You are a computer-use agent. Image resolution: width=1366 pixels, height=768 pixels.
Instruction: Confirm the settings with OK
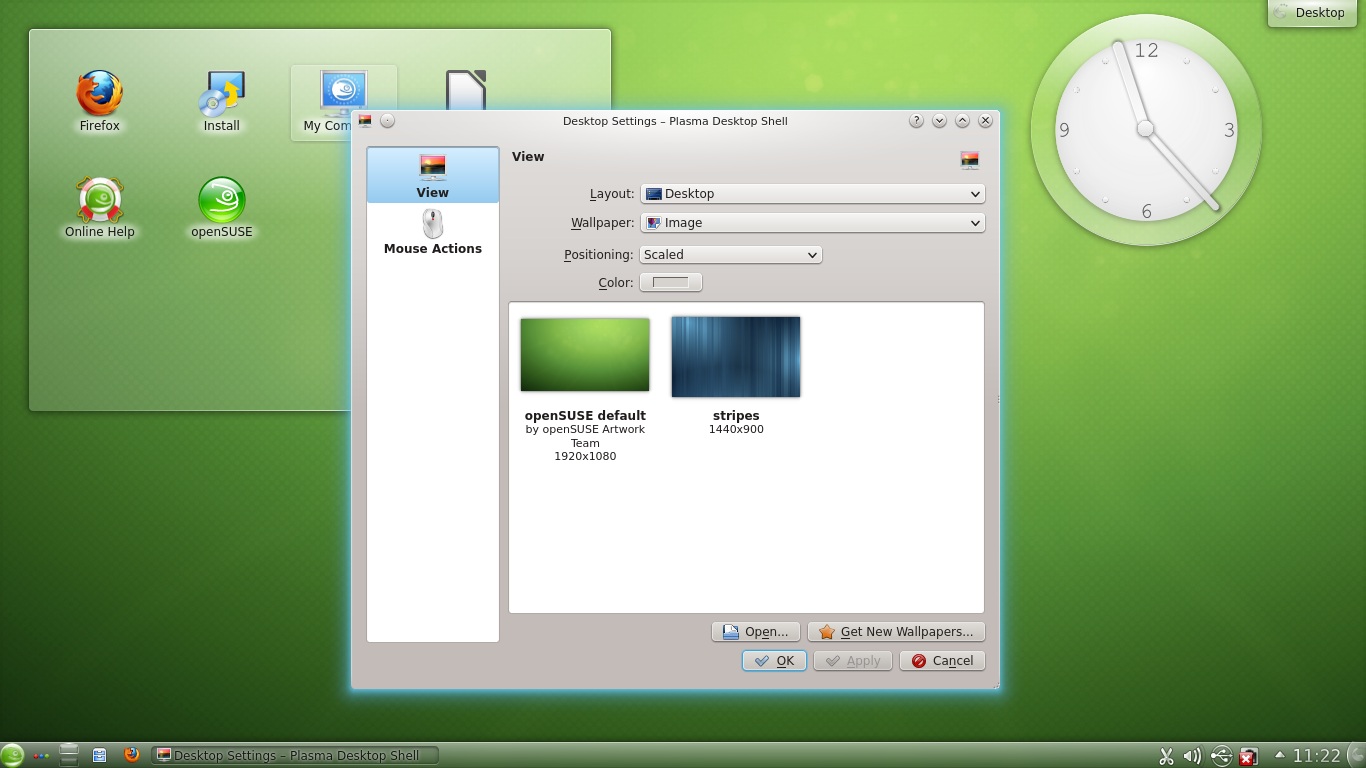[774, 661]
